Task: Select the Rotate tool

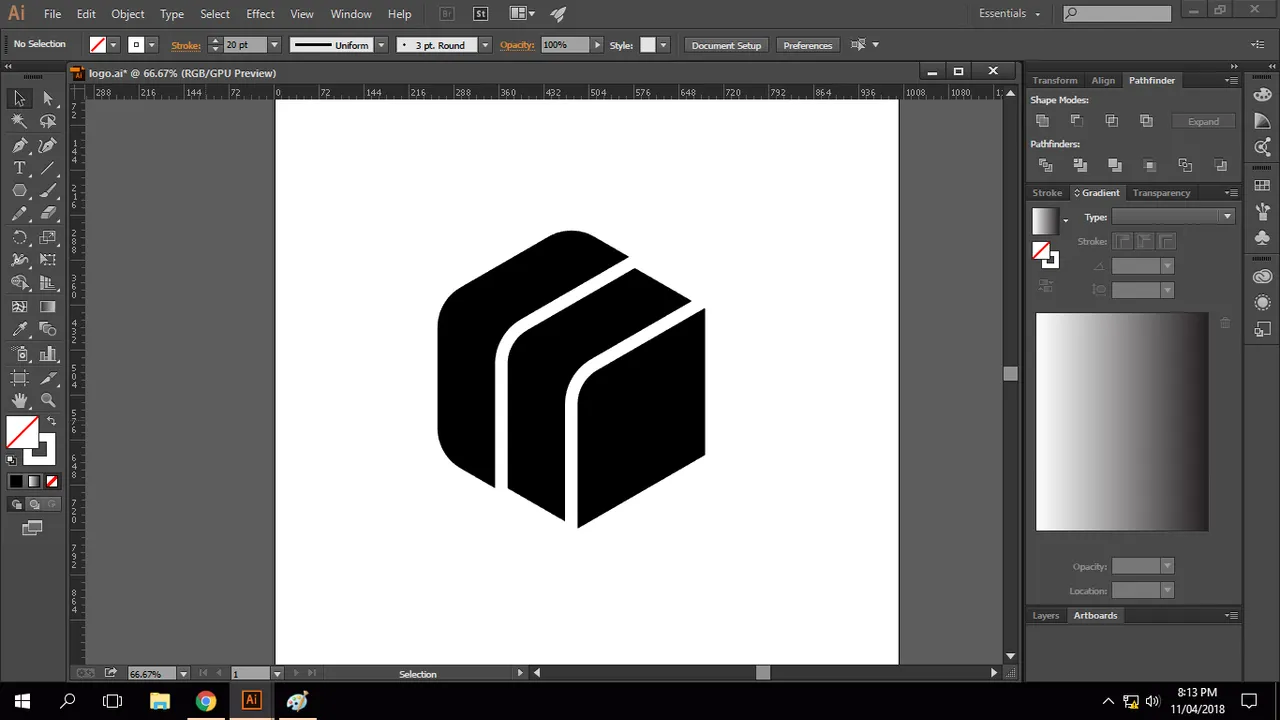Action: coord(19,237)
